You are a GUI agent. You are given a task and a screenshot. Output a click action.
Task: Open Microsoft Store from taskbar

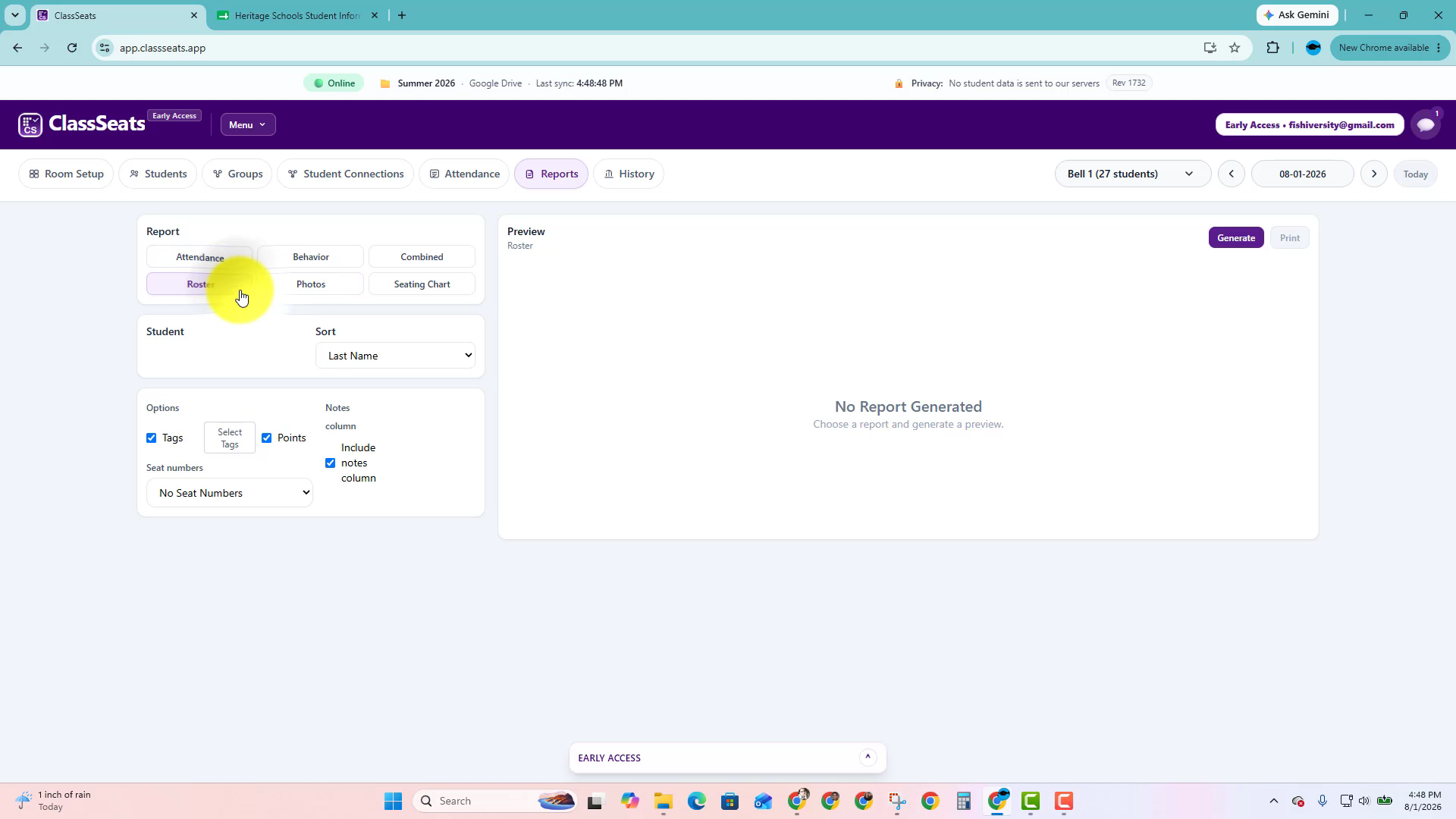730,801
